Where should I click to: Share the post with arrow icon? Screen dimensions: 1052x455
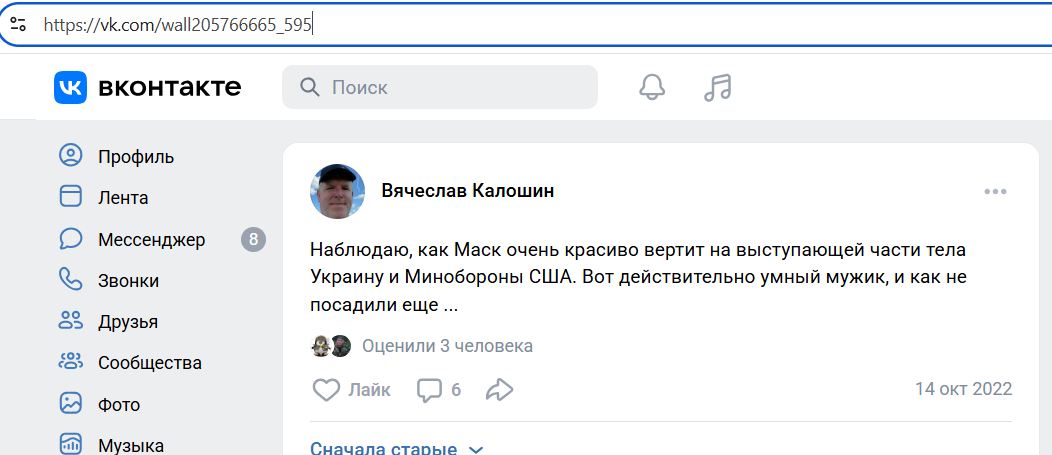pos(499,389)
